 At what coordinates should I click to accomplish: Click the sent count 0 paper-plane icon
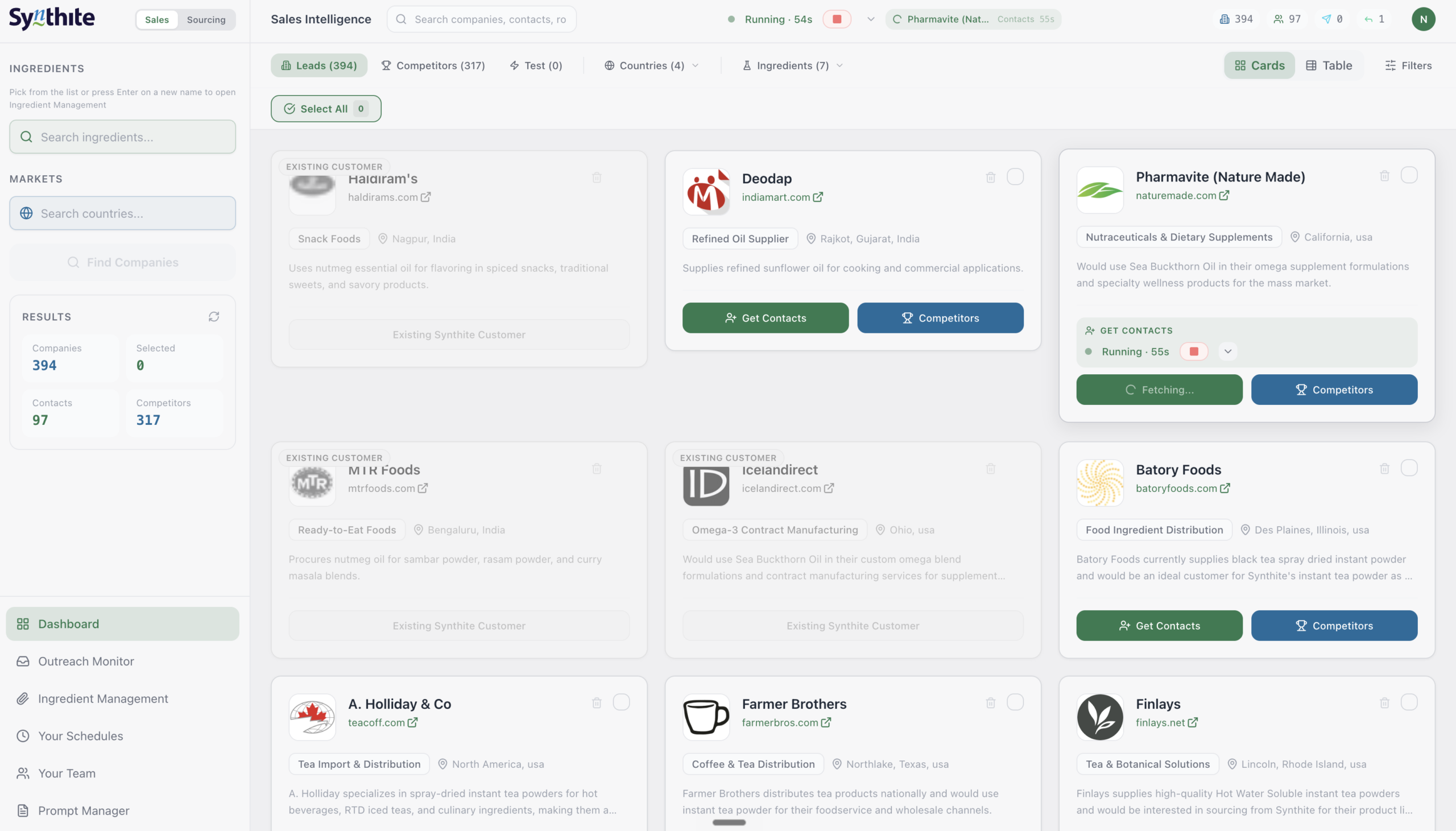1326,19
